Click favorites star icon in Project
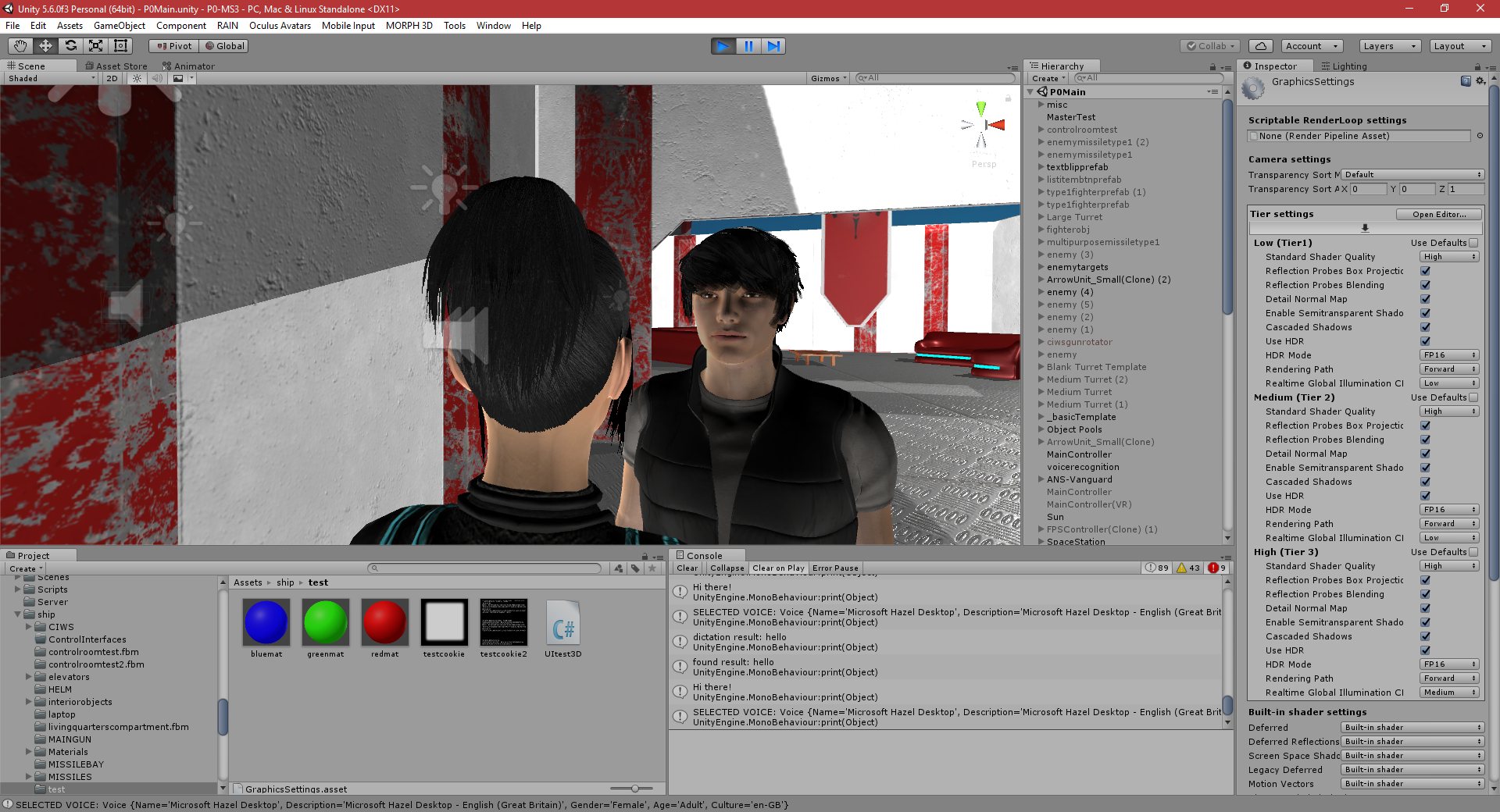Screen dimensions: 1500x812 click(652, 568)
